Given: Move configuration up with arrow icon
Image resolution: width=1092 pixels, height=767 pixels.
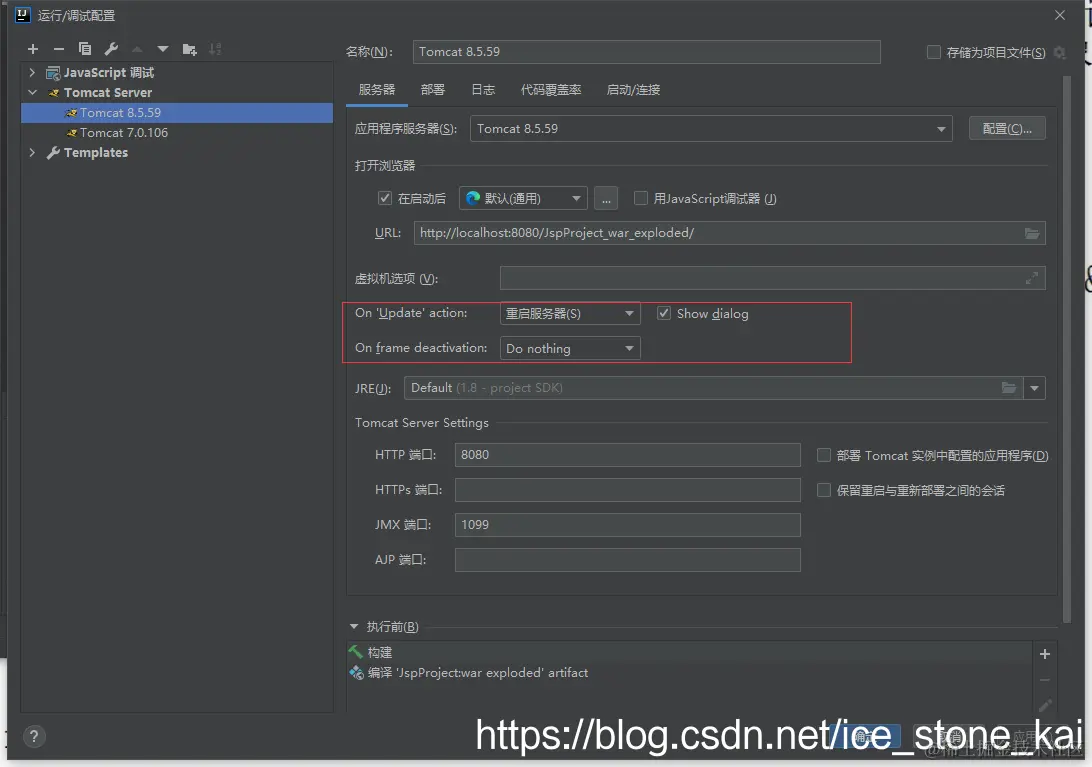Looking at the screenshot, I should click(x=137, y=49).
